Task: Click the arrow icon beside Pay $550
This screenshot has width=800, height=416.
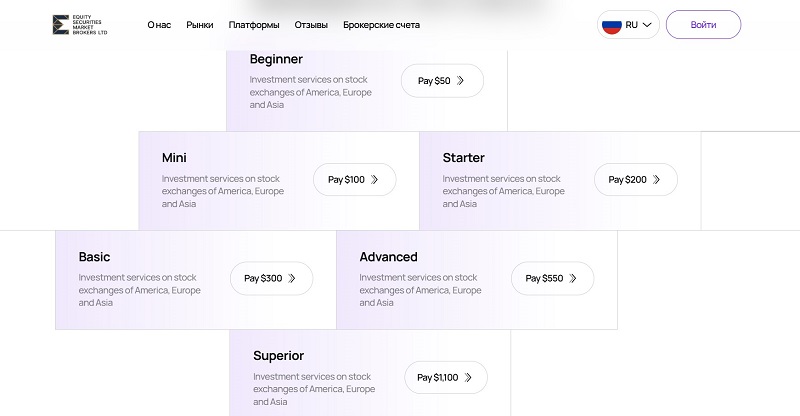Action: click(x=573, y=279)
